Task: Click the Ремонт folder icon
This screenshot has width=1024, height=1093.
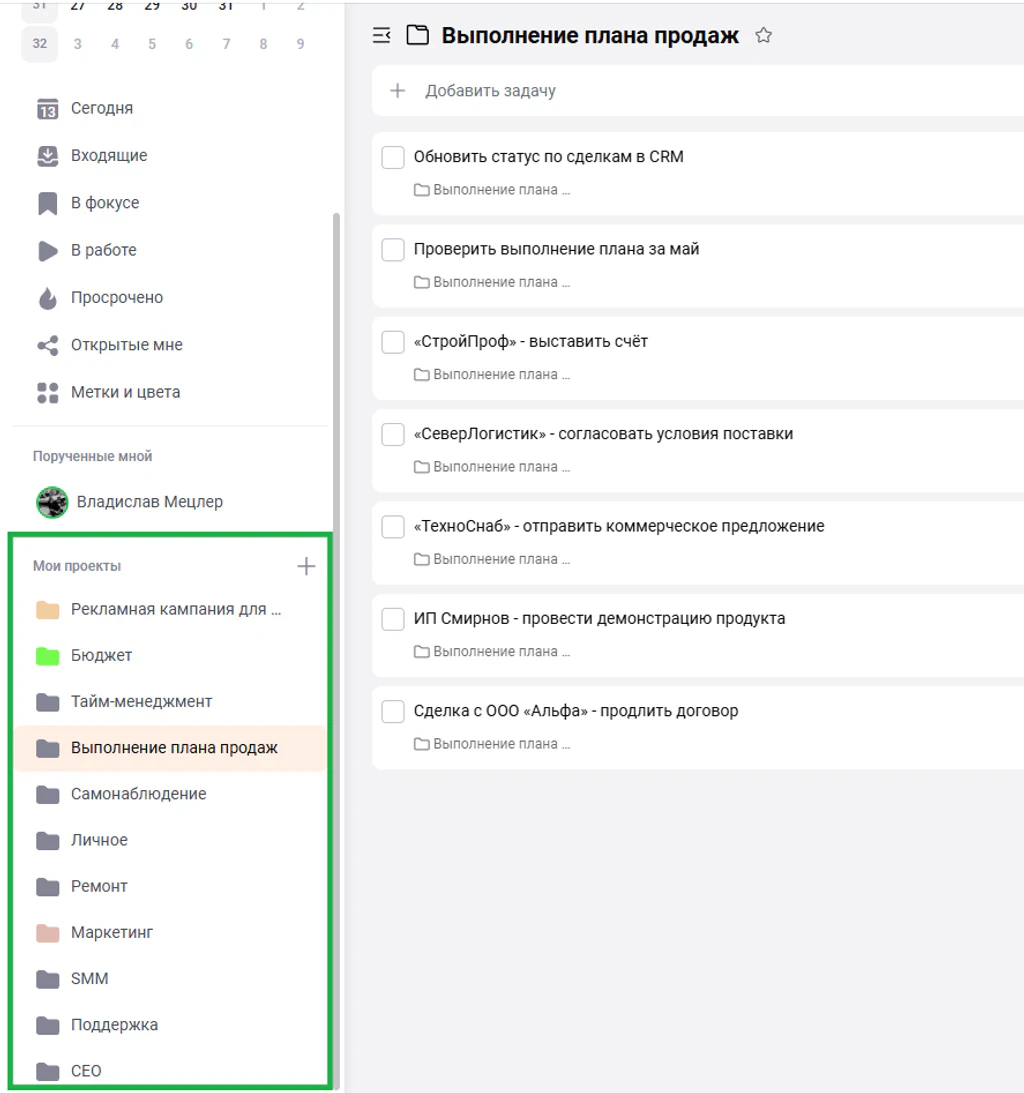Action: (47, 887)
